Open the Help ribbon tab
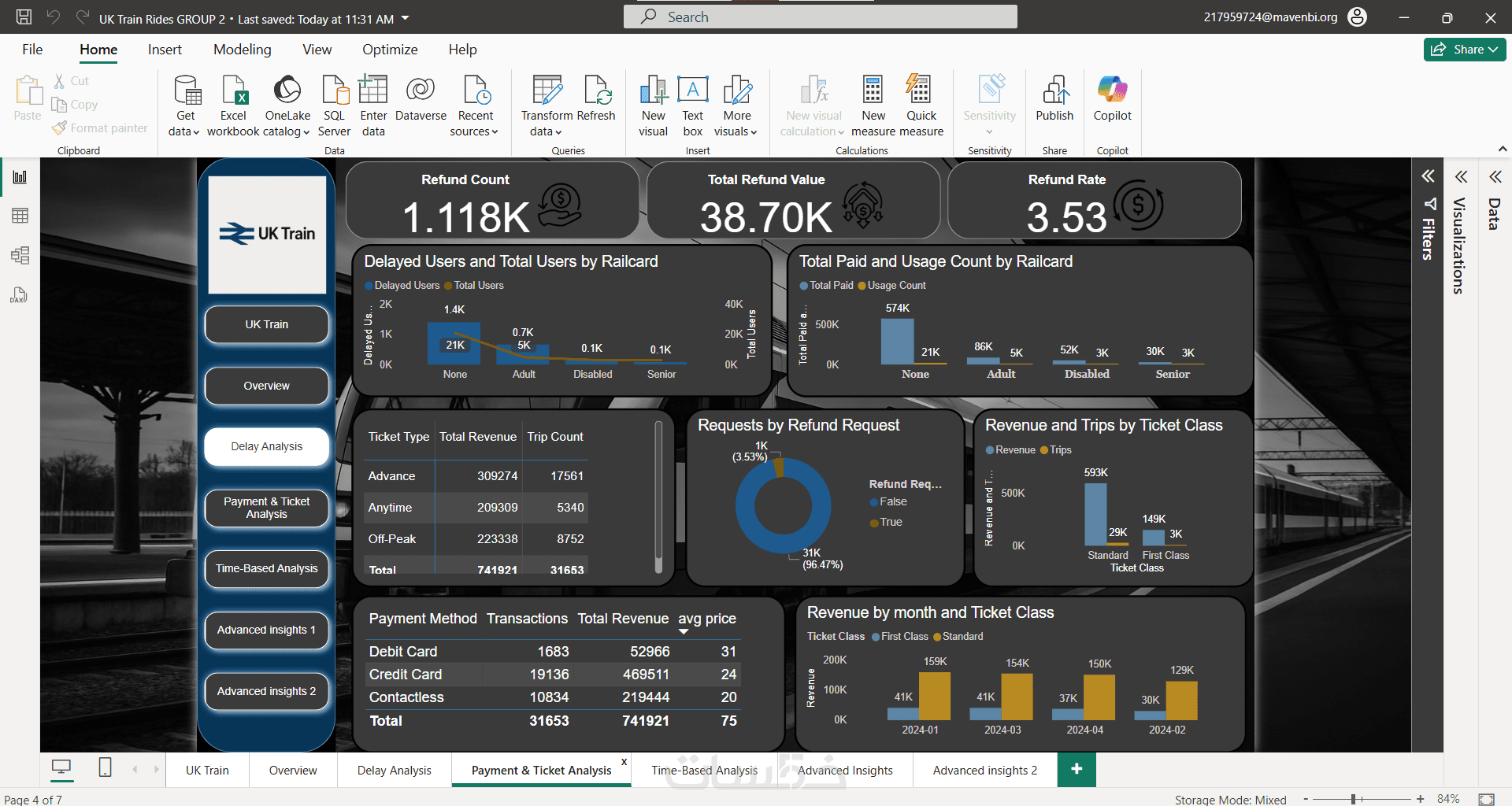Screen dimensions: 1512x806 click(x=463, y=50)
